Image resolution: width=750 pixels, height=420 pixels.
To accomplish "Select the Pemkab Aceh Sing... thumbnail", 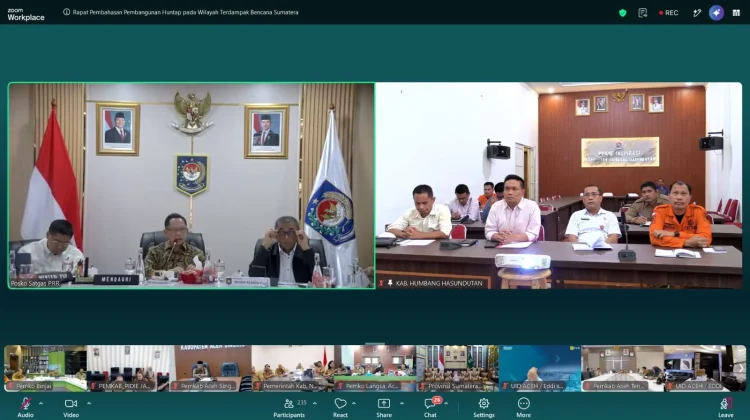I will pyautogui.click(x=210, y=368).
